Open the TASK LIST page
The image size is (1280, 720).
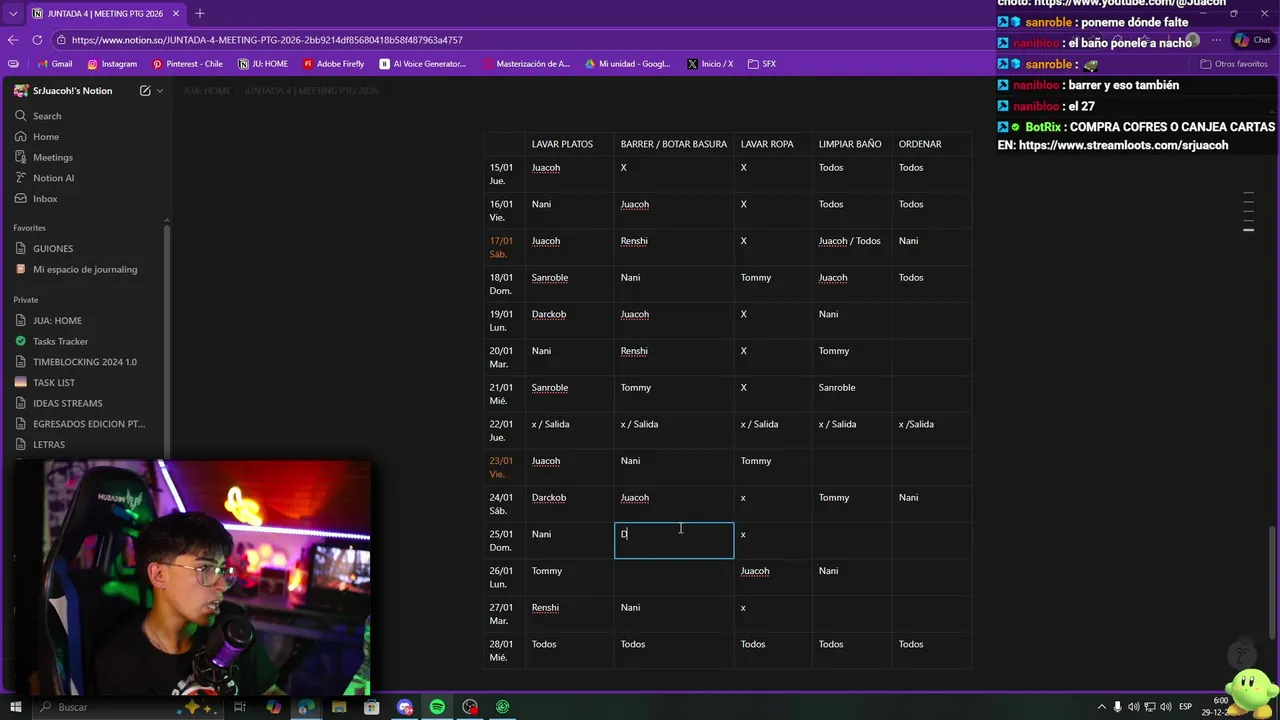(87, 383)
